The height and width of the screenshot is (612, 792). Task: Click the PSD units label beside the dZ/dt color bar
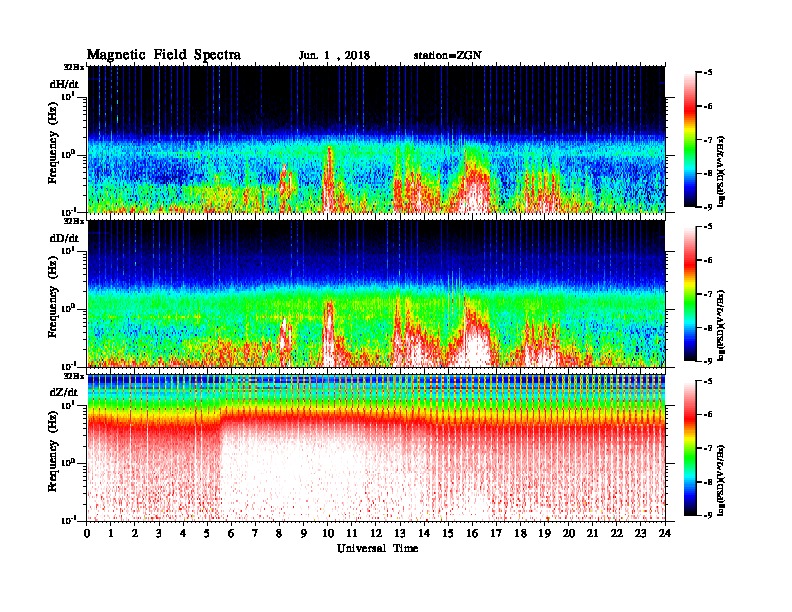721,480
